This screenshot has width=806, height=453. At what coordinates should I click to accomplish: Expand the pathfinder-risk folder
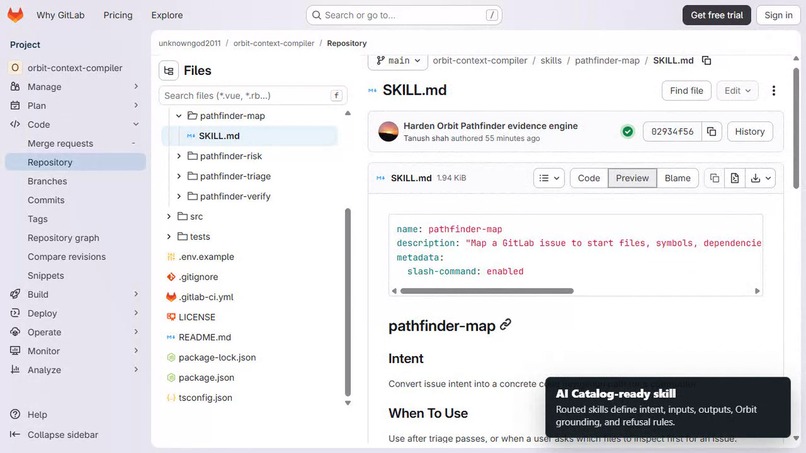pyautogui.click(x=178, y=156)
